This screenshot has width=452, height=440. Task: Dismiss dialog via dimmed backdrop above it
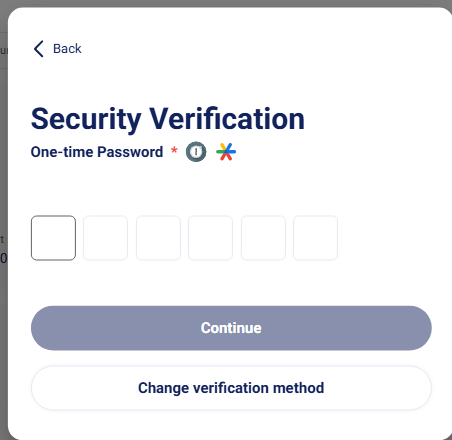point(226,3)
